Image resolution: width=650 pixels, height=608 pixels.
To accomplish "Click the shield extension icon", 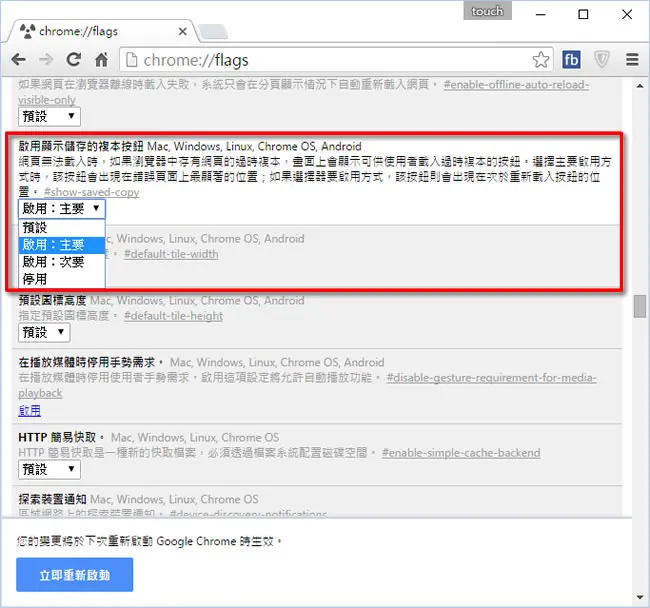I will coord(601,60).
